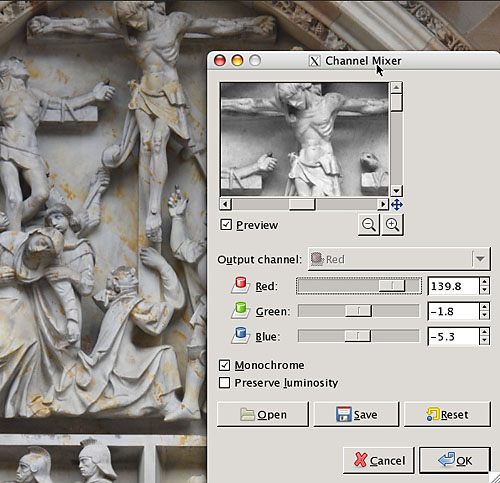Click the red channel cylinder icon

click(240, 285)
